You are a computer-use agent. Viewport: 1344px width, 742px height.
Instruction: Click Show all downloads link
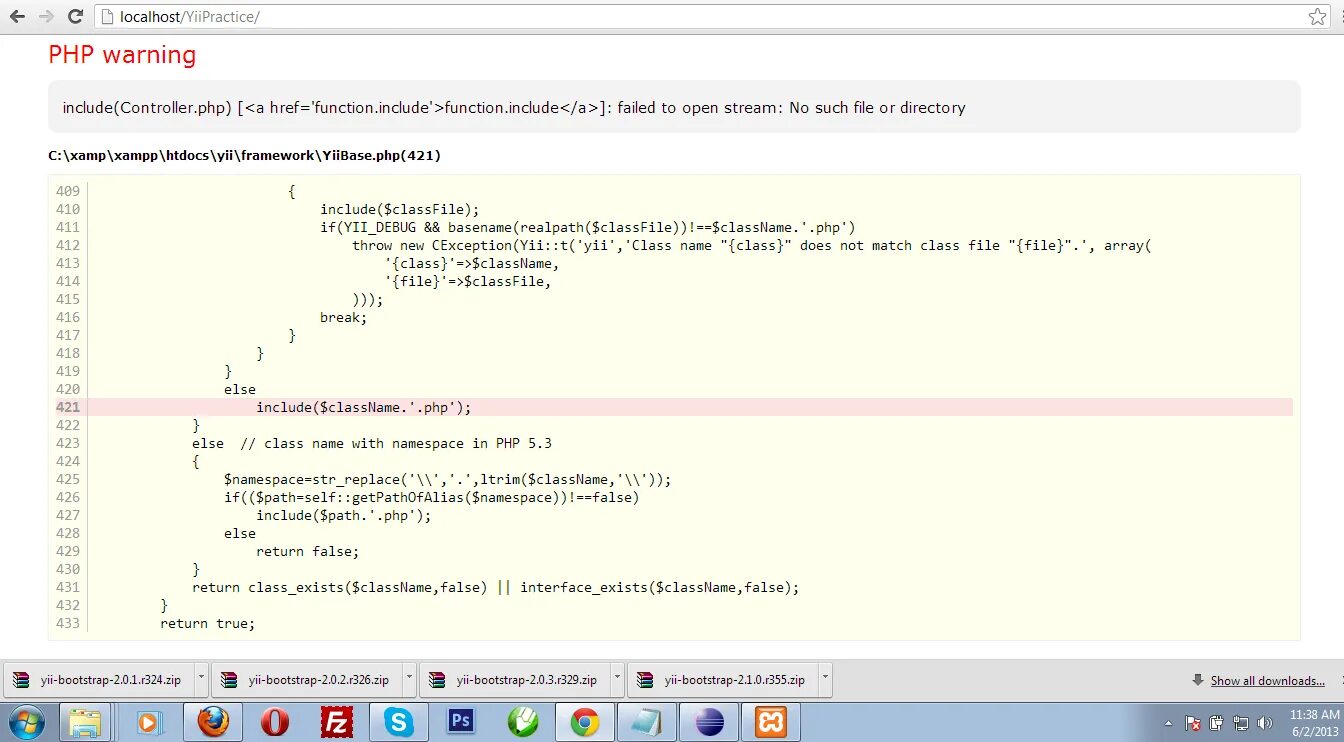click(x=1267, y=680)
